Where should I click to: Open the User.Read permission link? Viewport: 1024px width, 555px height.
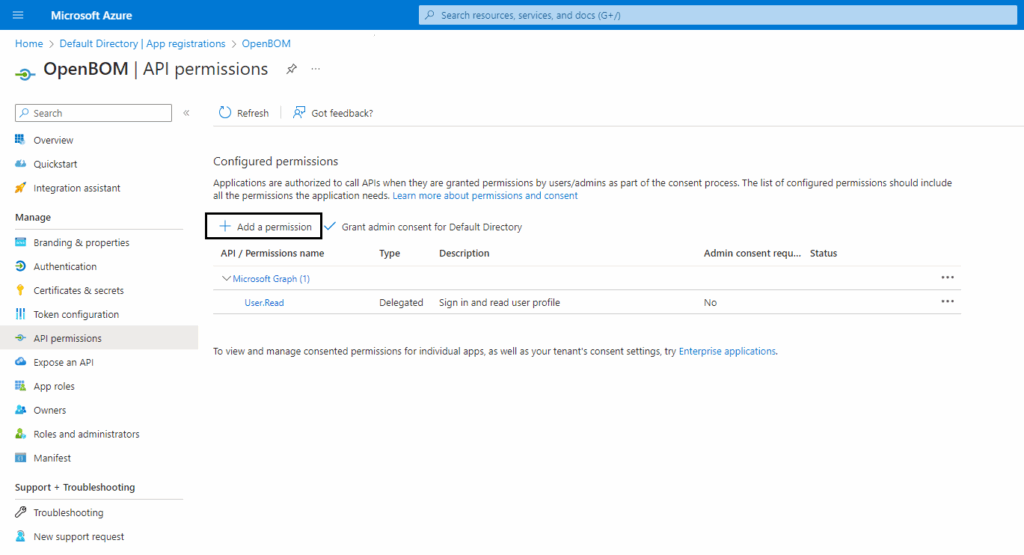tap(264, 302)
